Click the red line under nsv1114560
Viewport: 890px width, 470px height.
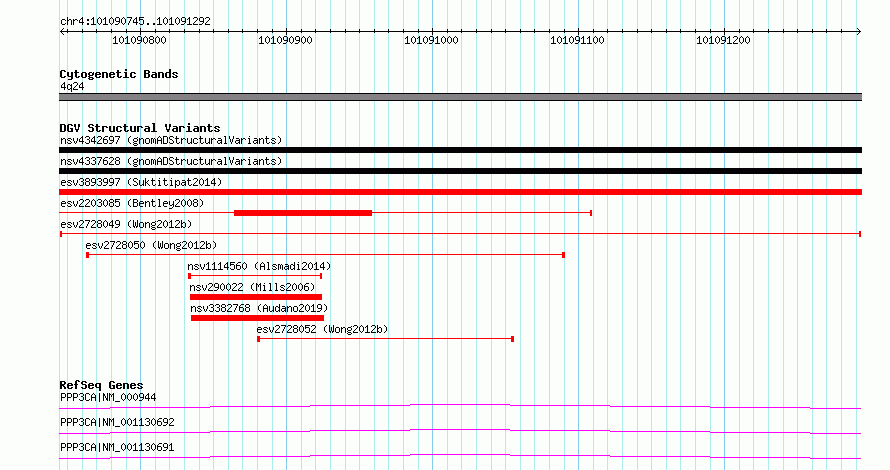[x=255, y=276]
